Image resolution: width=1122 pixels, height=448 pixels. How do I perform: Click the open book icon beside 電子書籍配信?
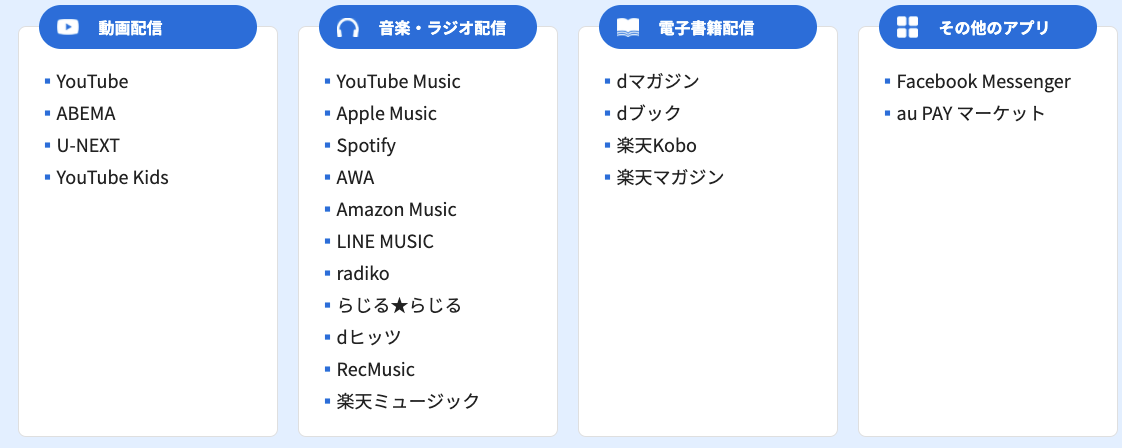(x=628, y=27)
